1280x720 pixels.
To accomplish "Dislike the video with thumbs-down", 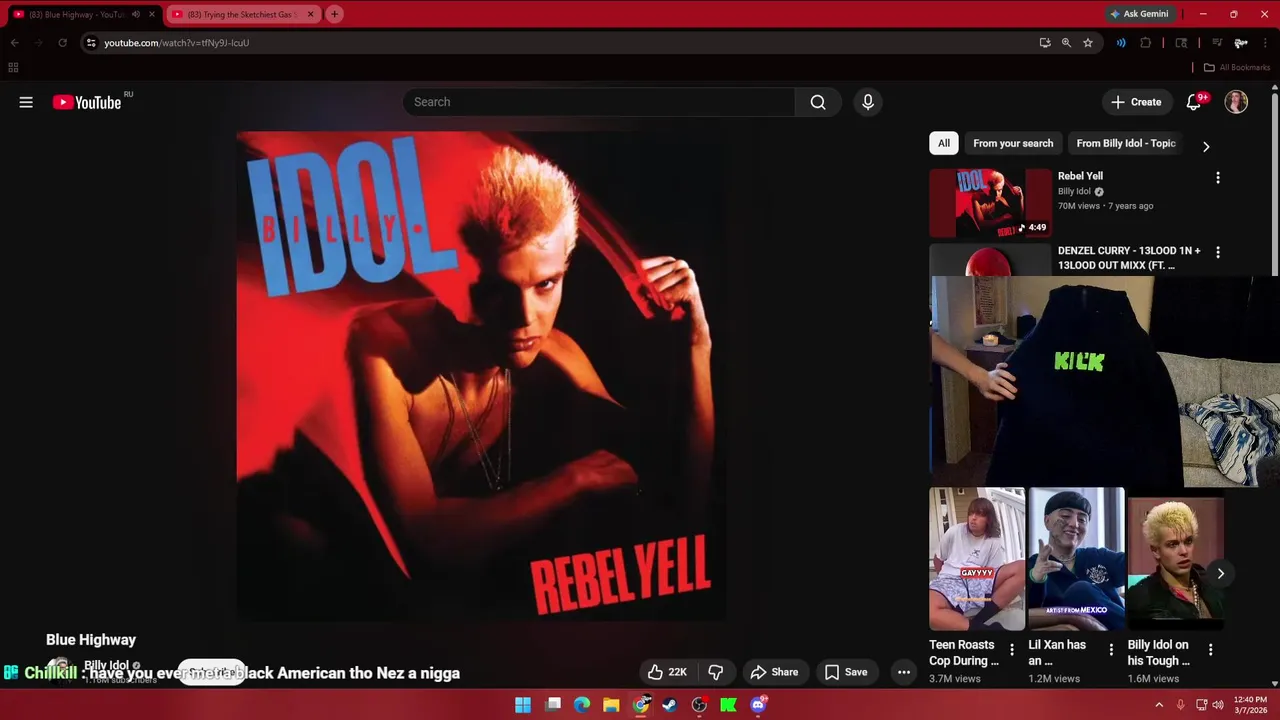I will 716,672.
